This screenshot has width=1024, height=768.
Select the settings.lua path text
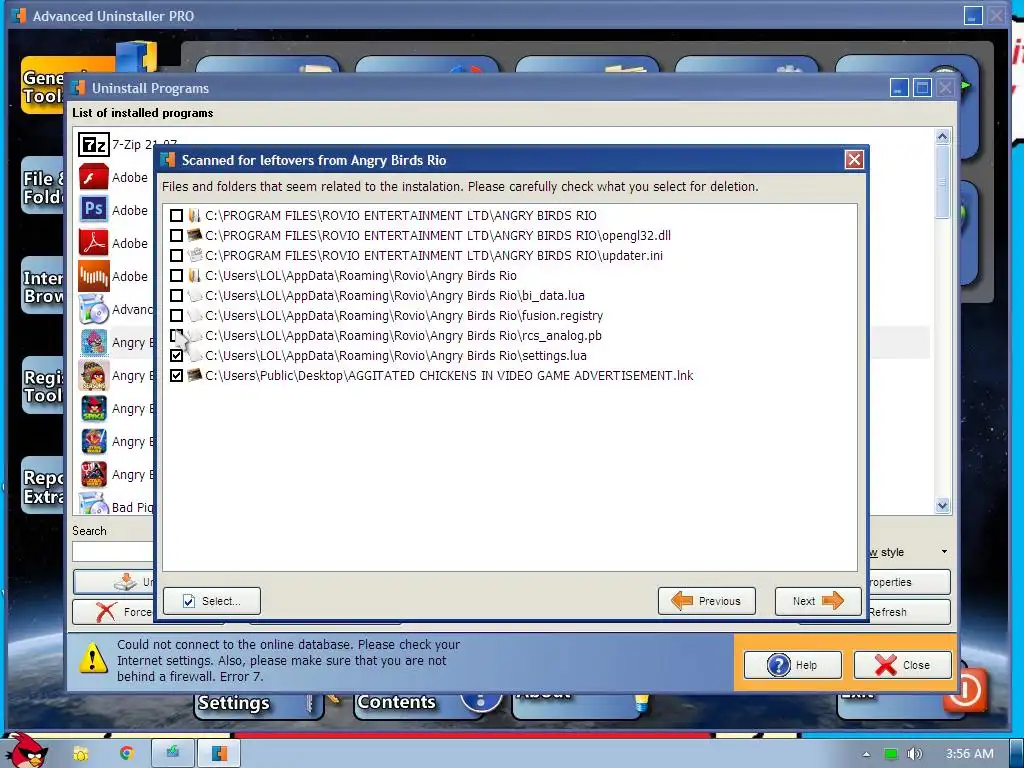[x=396, y=356]
